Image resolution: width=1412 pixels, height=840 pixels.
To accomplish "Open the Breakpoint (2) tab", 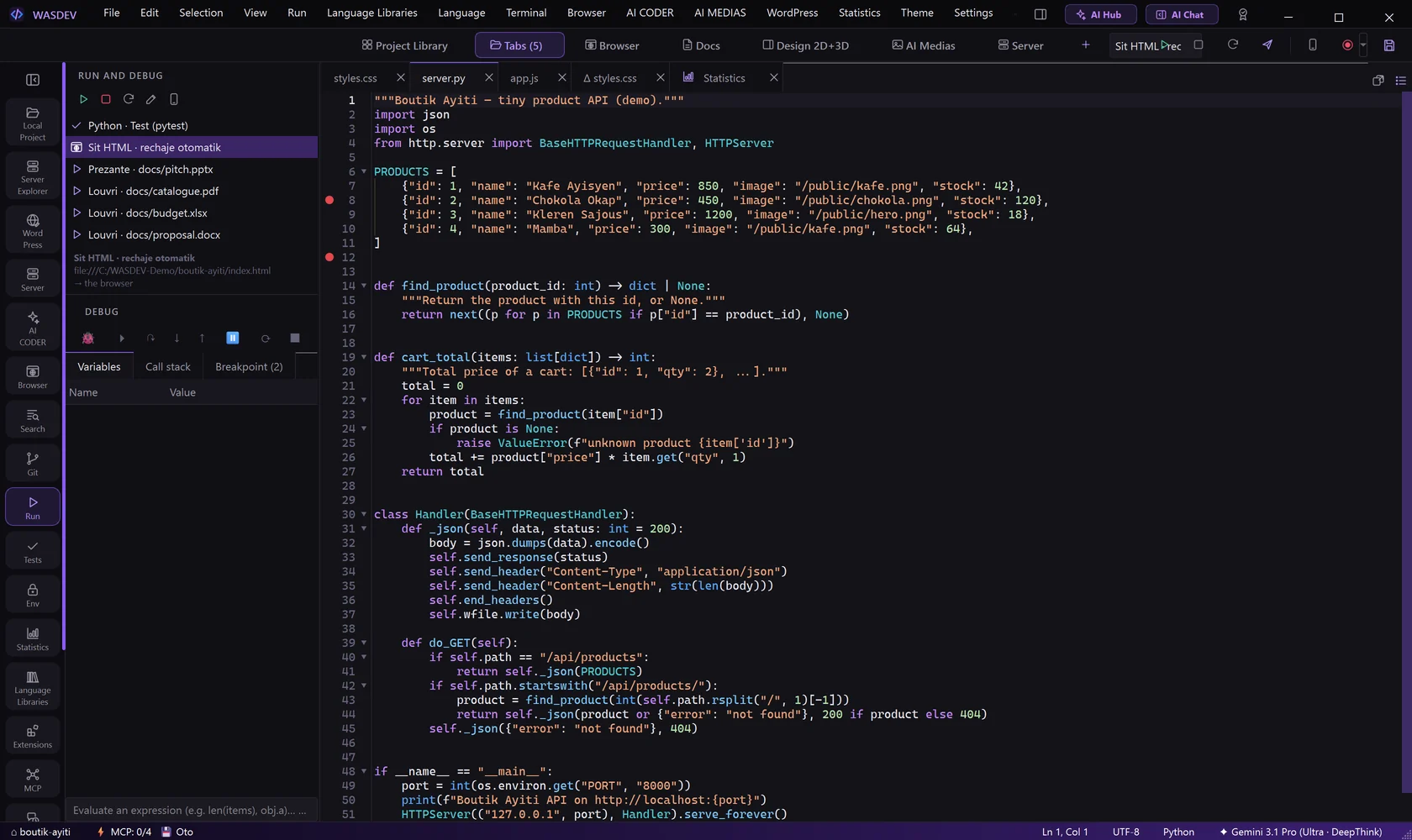I will tap(249, 366).
